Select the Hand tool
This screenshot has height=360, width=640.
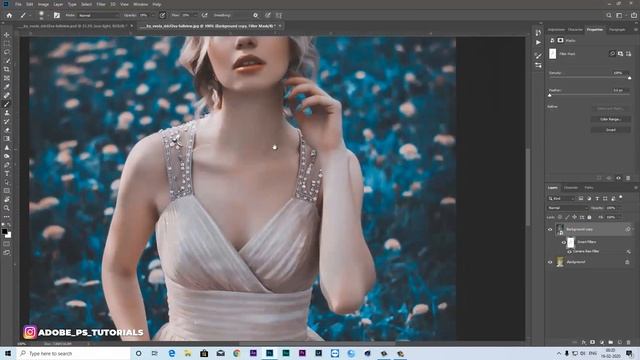(7, 200)
